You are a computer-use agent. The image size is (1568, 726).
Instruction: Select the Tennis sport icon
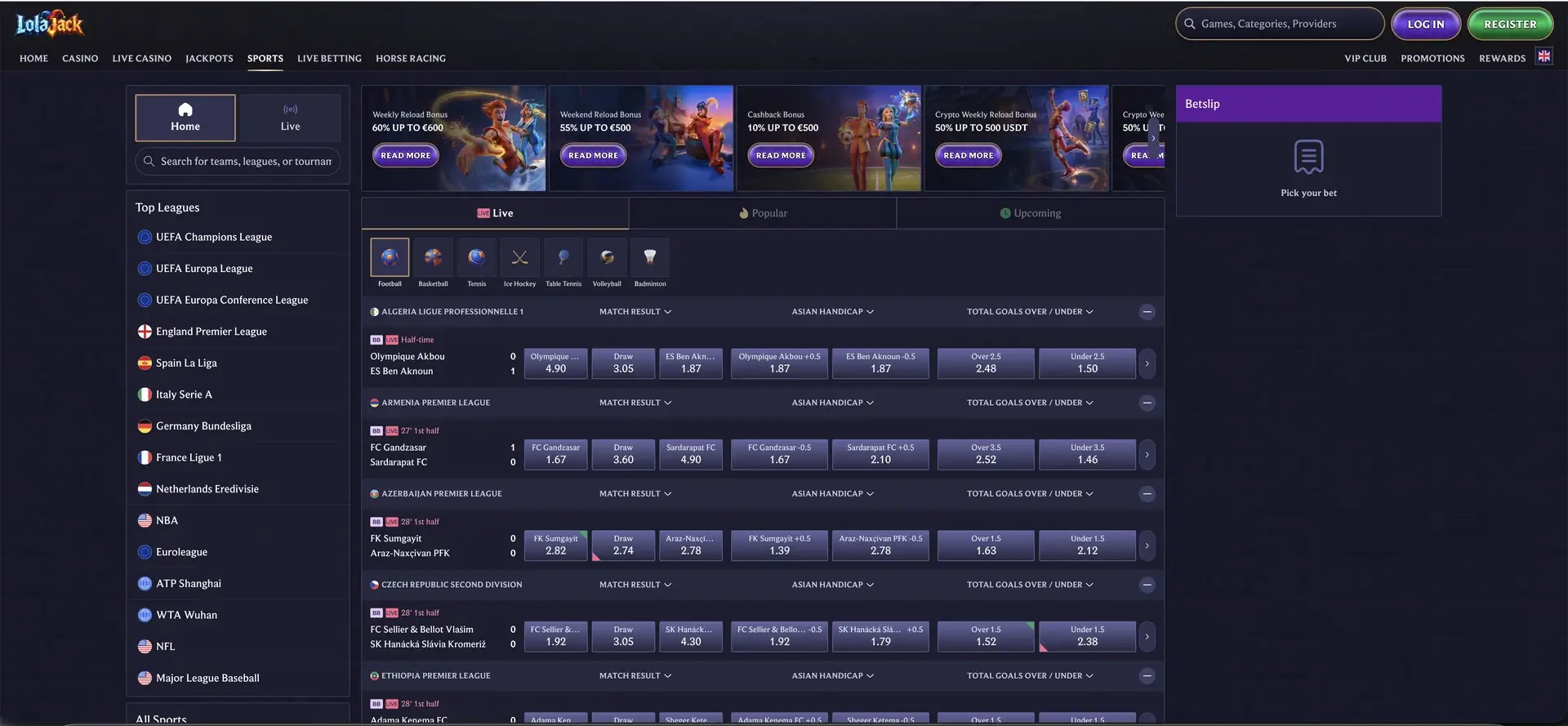click(x=476, y=258)
